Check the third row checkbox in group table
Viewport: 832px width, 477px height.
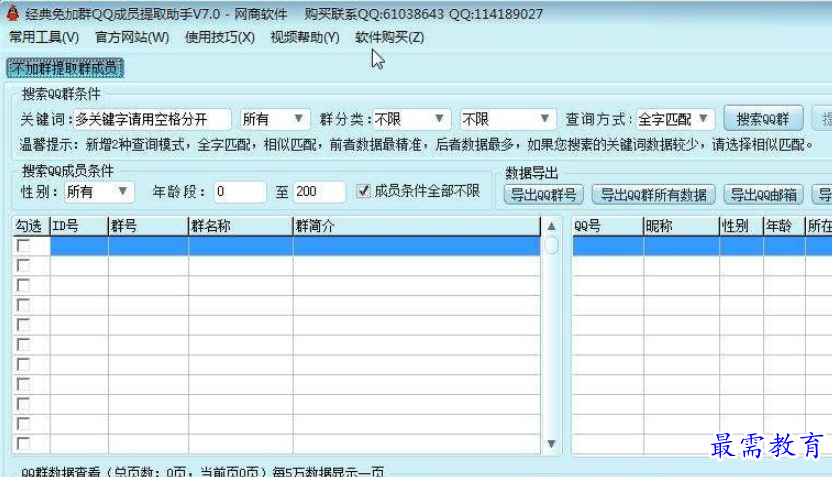point(23,285)
